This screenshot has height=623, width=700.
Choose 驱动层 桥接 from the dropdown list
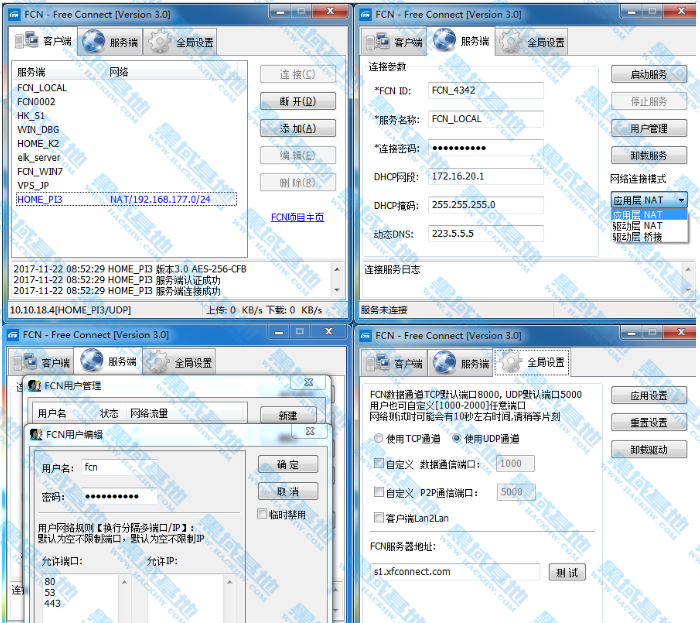tap(649, 237)
